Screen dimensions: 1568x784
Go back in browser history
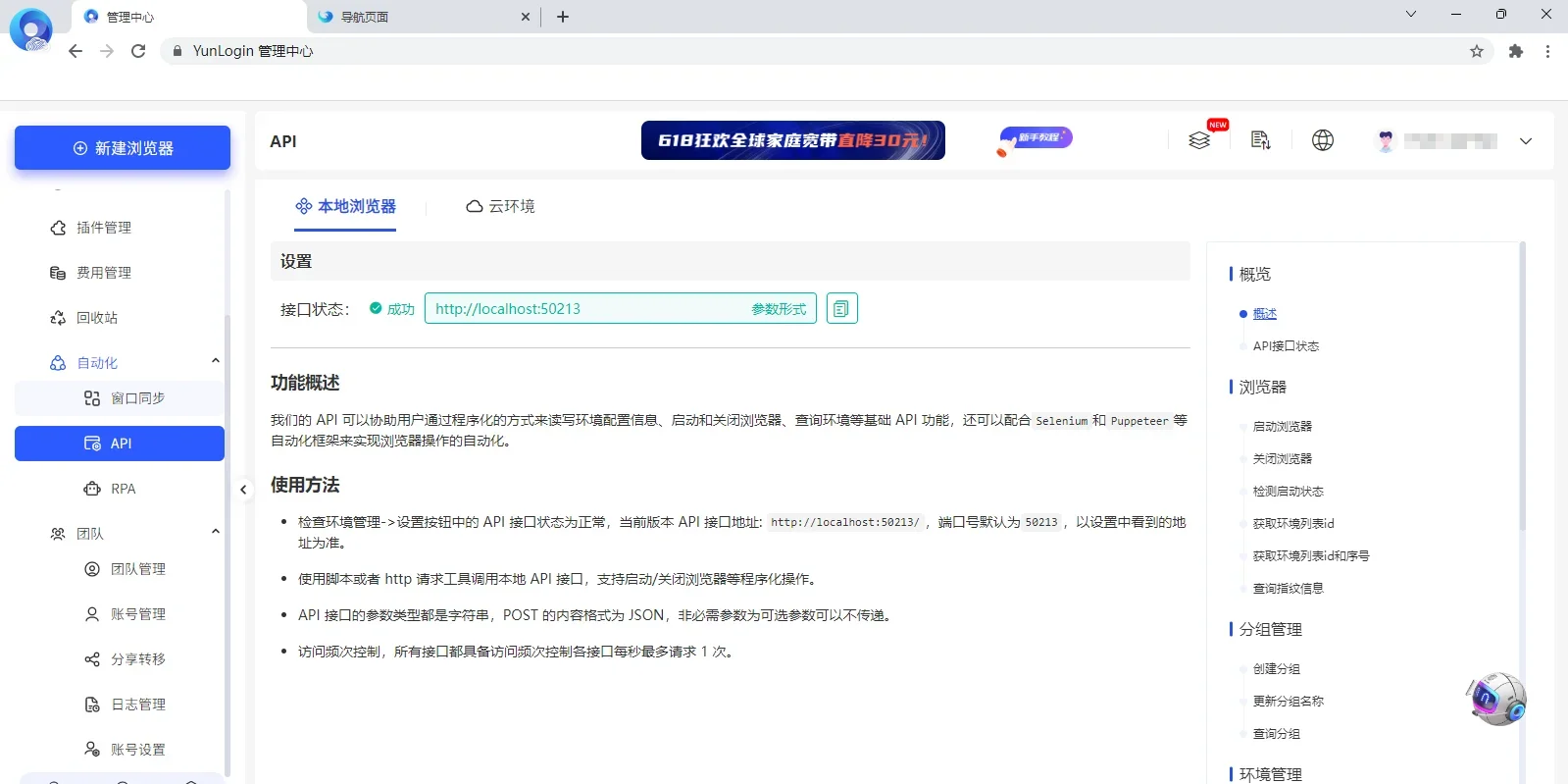[76, 51]
